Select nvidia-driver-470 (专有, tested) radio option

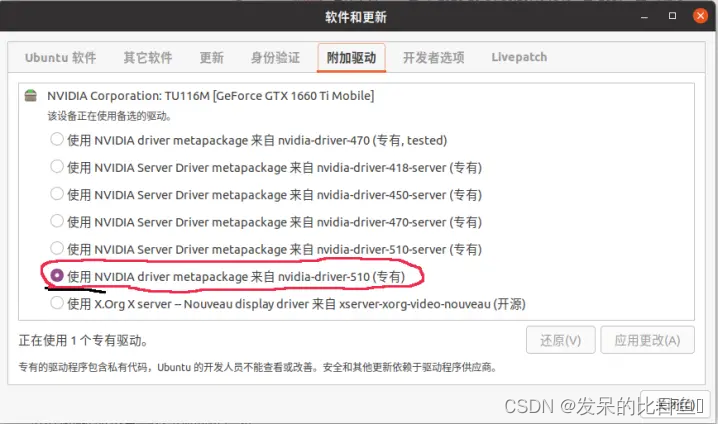pyautogui.click(x=57, y=139)
